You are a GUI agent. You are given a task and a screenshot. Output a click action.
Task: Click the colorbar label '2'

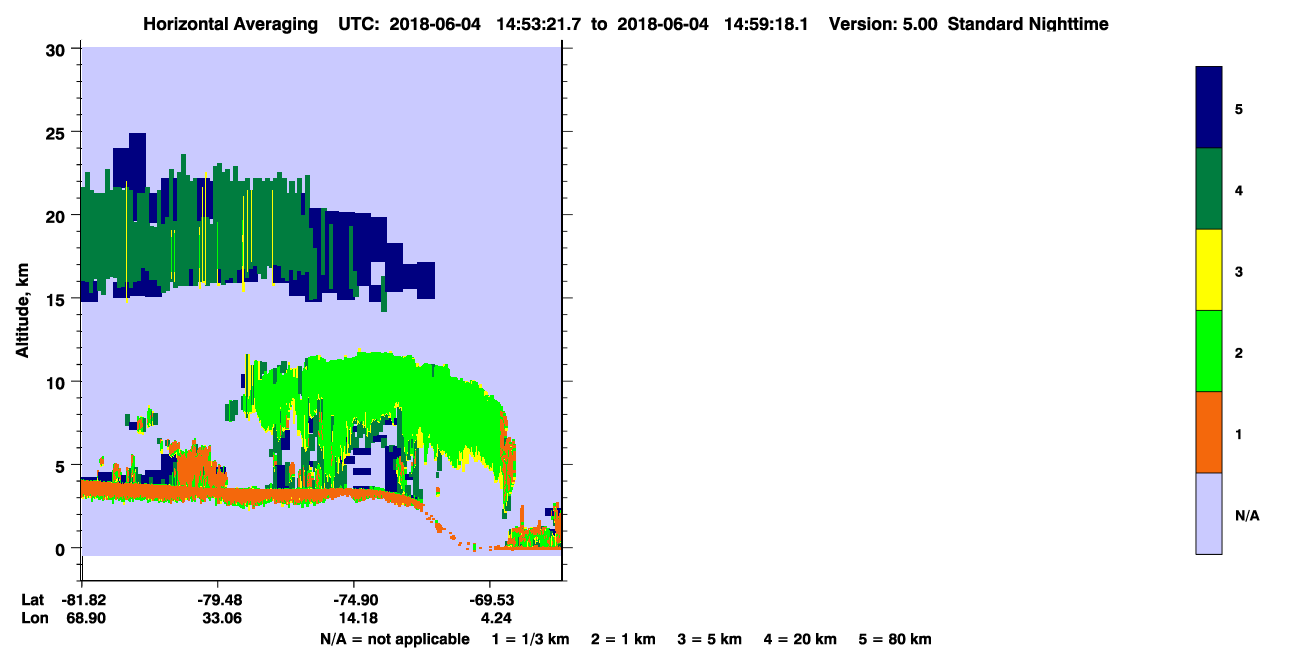tap(1239, 353)
